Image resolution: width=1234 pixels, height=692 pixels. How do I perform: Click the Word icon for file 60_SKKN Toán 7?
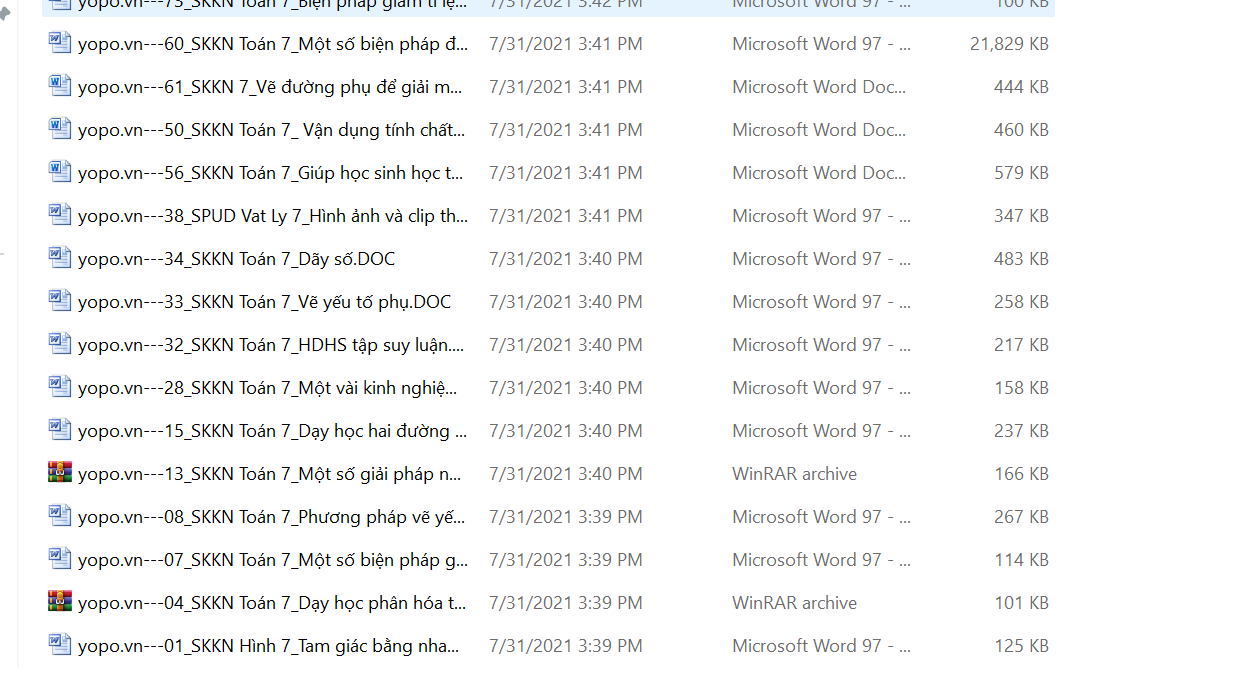click(60, 43)
